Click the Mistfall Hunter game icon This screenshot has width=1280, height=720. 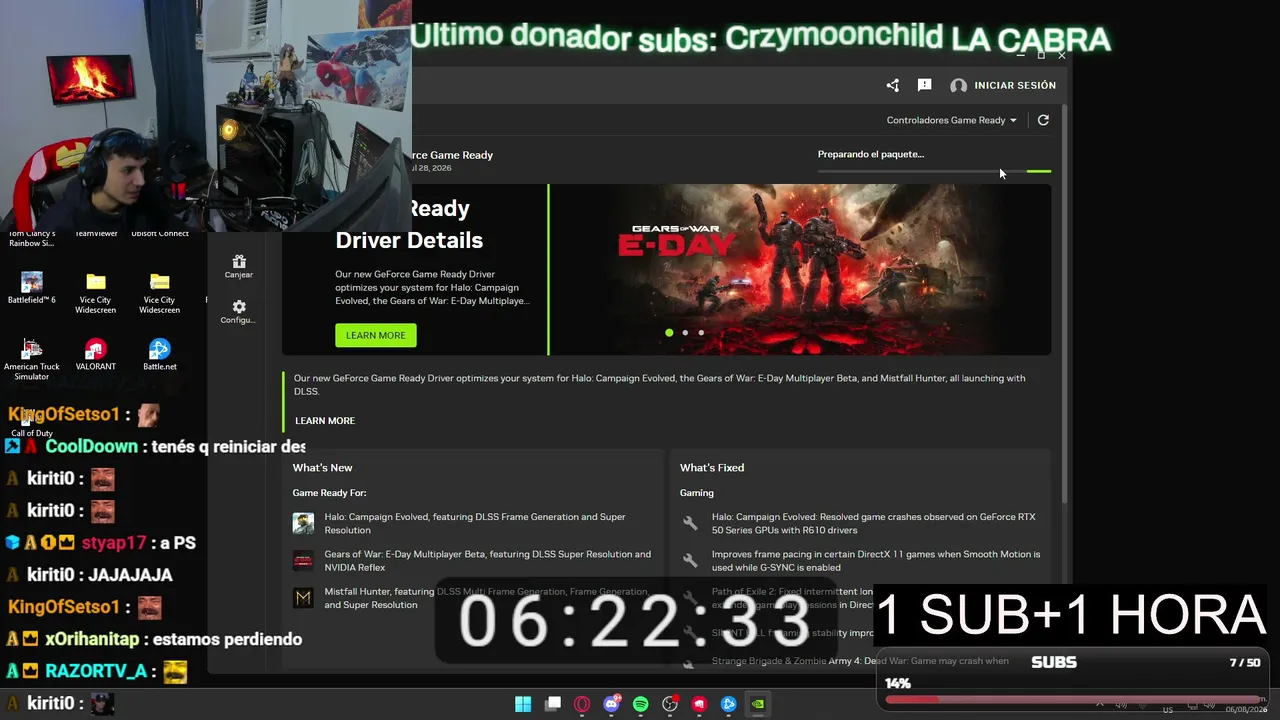pyautogui.click(x=303, y=597)
